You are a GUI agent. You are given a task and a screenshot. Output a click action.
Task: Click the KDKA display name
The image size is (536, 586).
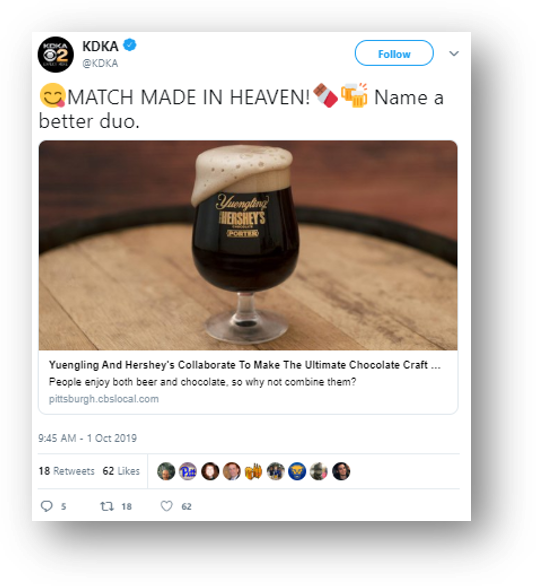pos(100,46)
